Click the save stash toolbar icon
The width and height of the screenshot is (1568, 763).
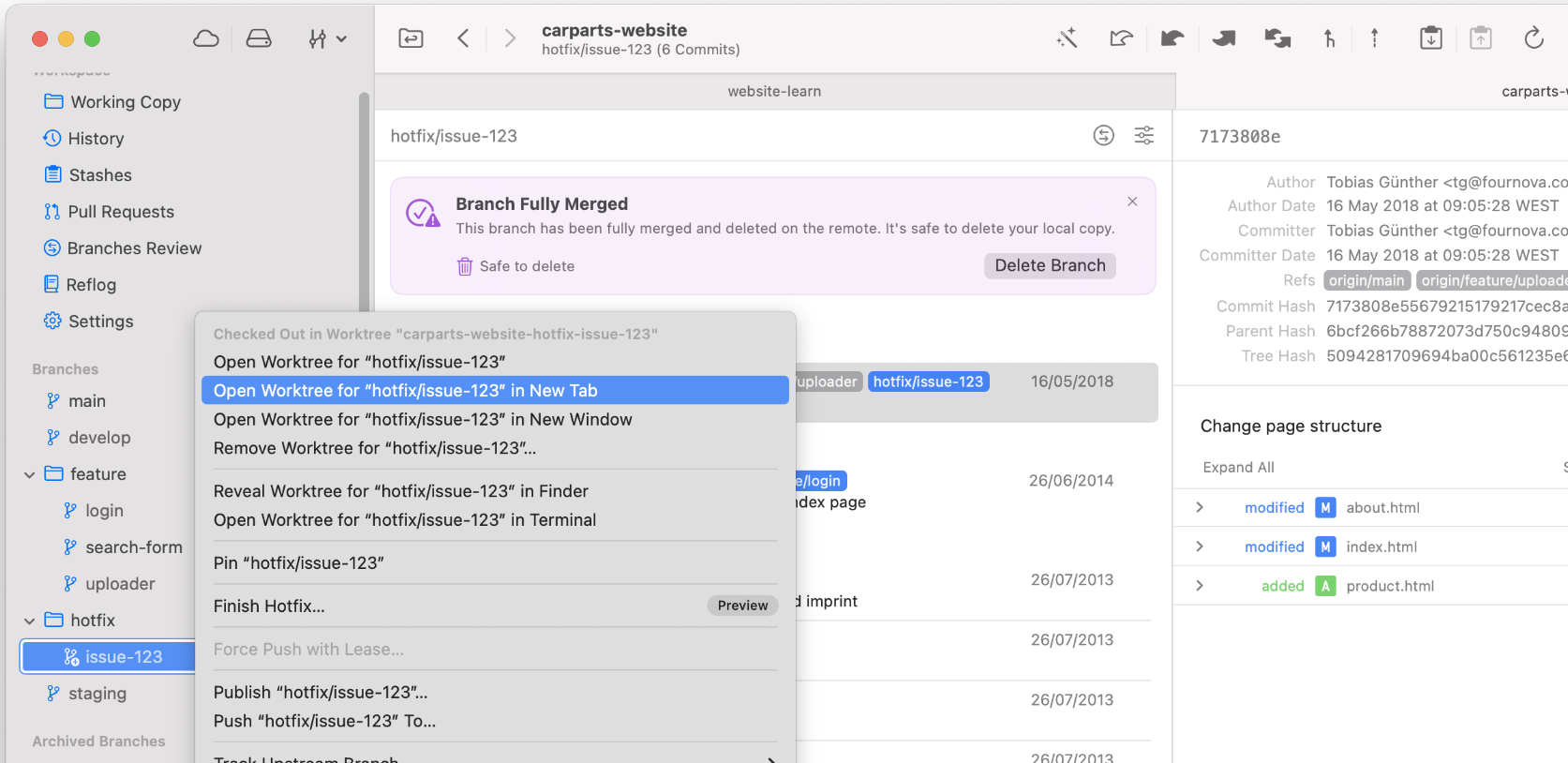1430,38
